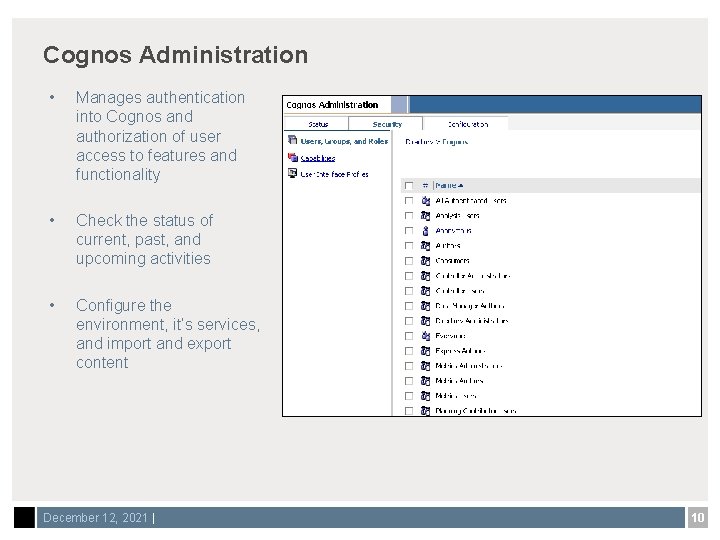Open the Directory Administrators entry name
720x540 pixels.
pyautogui.click(x=472, y=321)
